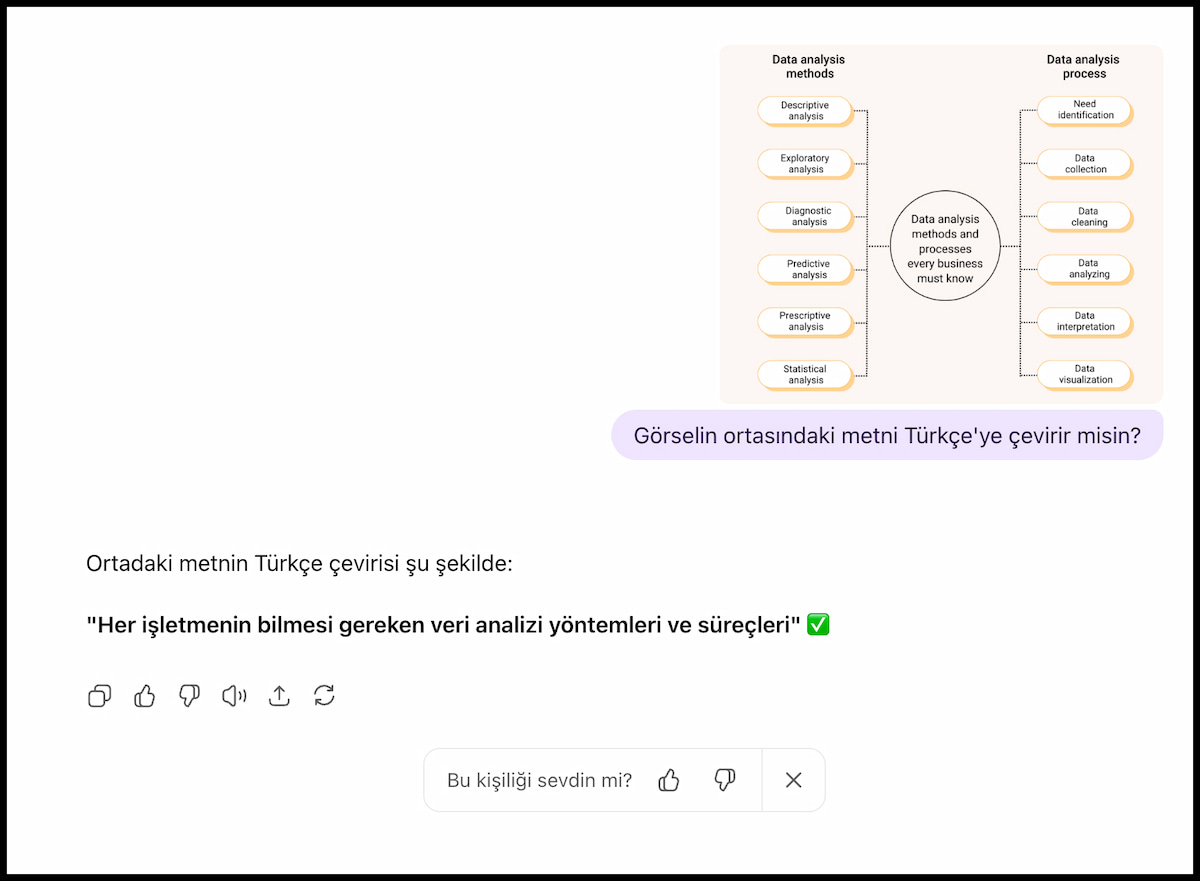Share the response using the upload icon
Viewport: 1200px width, 881px height.
tap(279, 696)
